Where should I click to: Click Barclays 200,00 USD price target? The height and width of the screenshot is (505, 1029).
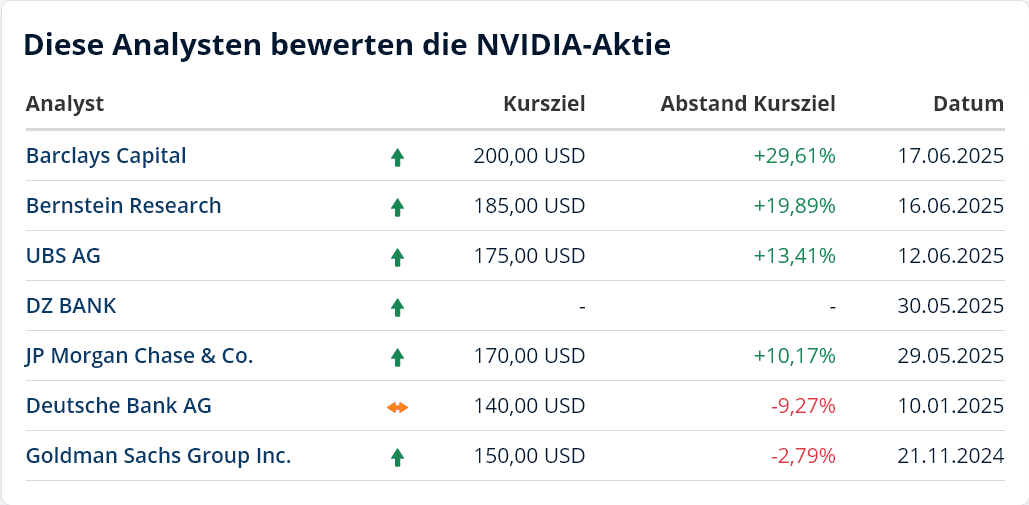click(x=529, y=156)
